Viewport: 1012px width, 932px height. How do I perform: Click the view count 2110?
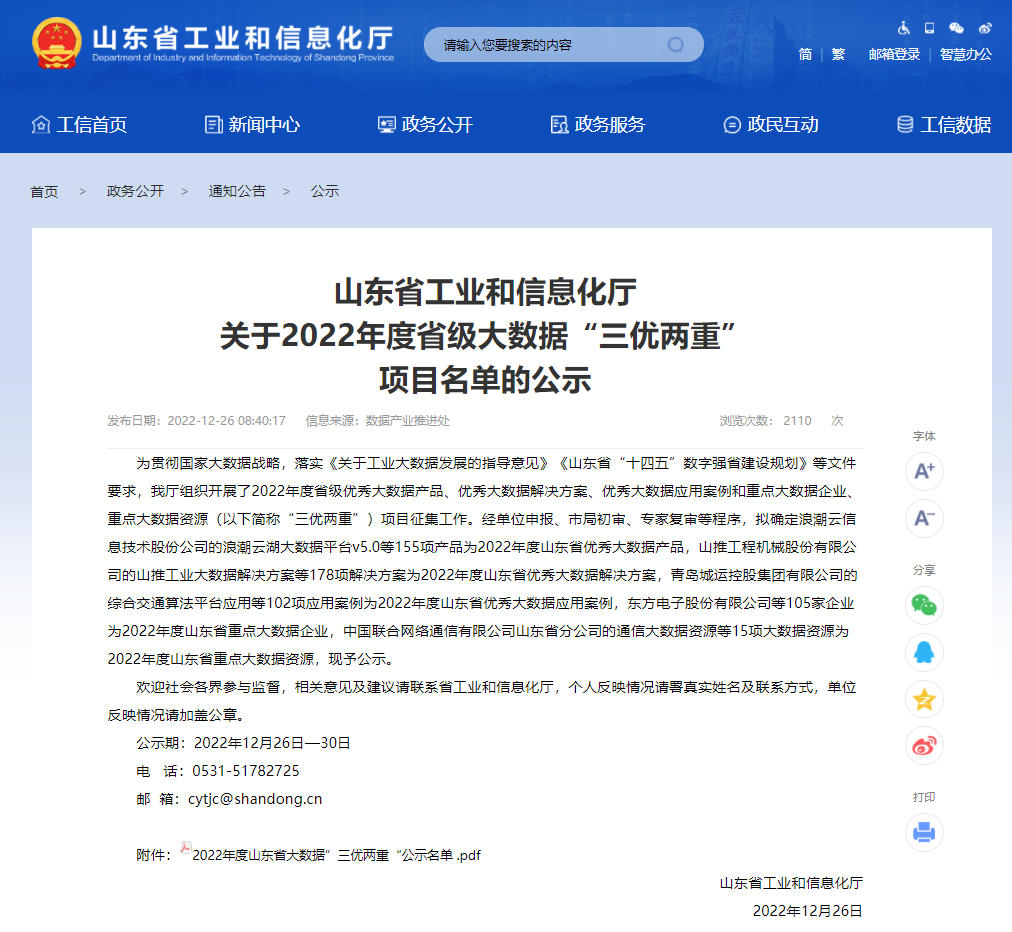pos(797,421)
